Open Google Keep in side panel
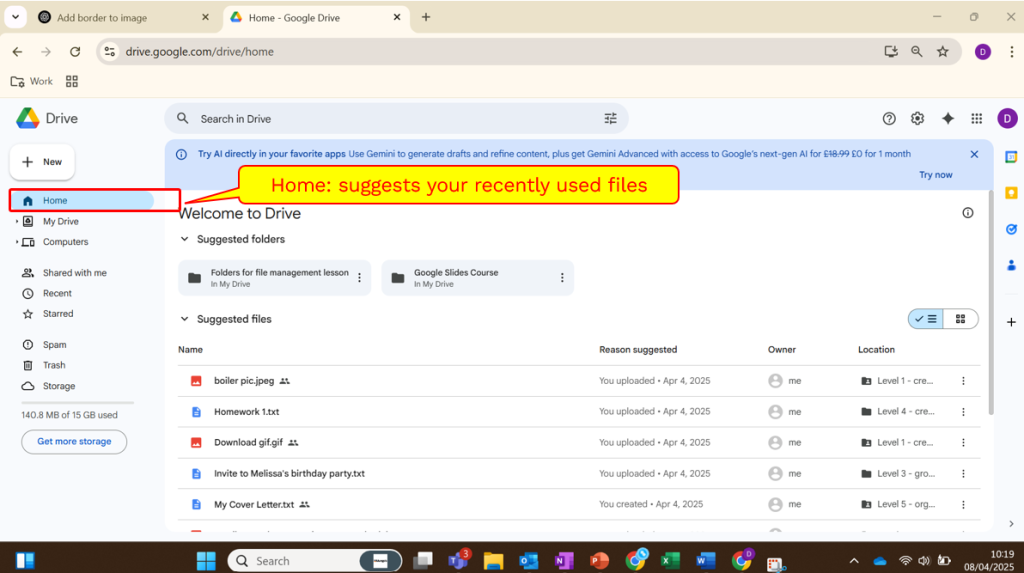Viewport: 1024px width, 573px height. pos(1011,193)
